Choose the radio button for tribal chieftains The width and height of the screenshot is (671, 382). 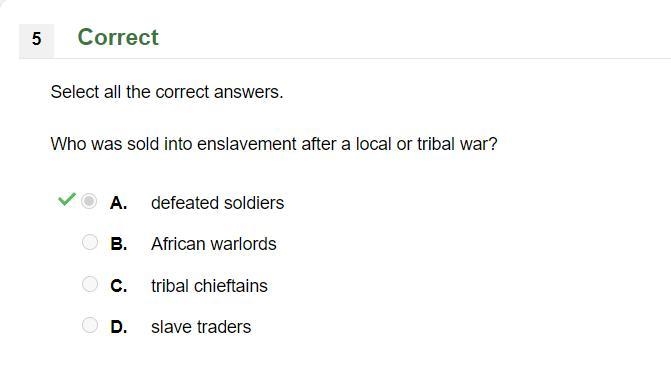tap(90, 284)
